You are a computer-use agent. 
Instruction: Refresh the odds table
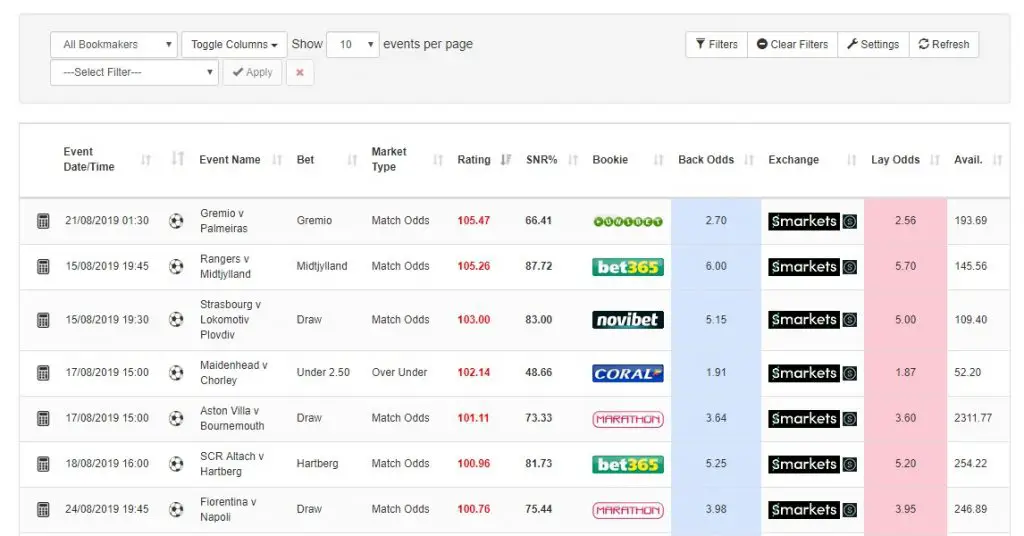(x=944, y=44)
